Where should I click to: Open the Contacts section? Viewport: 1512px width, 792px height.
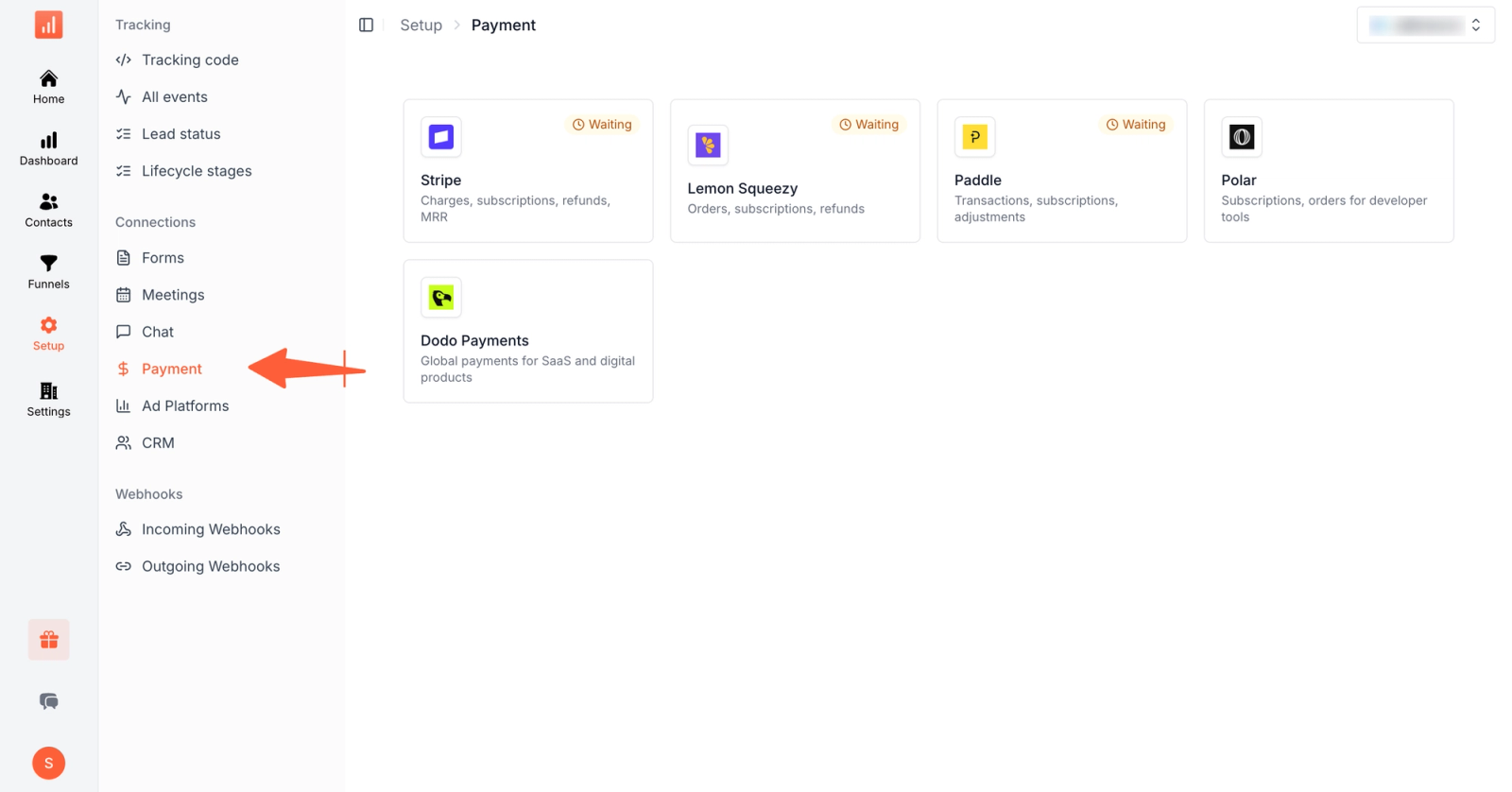coord(48,210)
